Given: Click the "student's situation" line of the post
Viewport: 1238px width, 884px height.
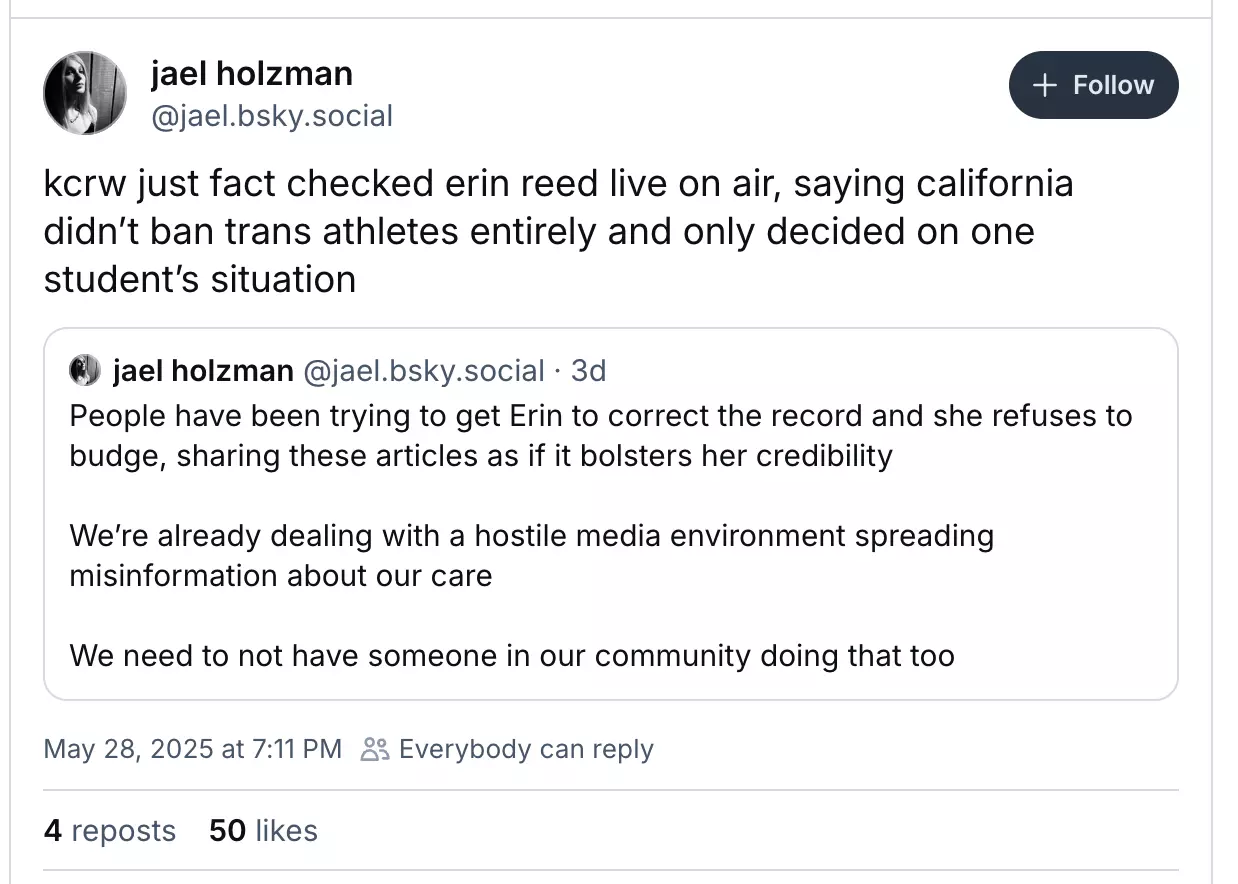Looking at the screenshot, I should click(x=200, y=278).
